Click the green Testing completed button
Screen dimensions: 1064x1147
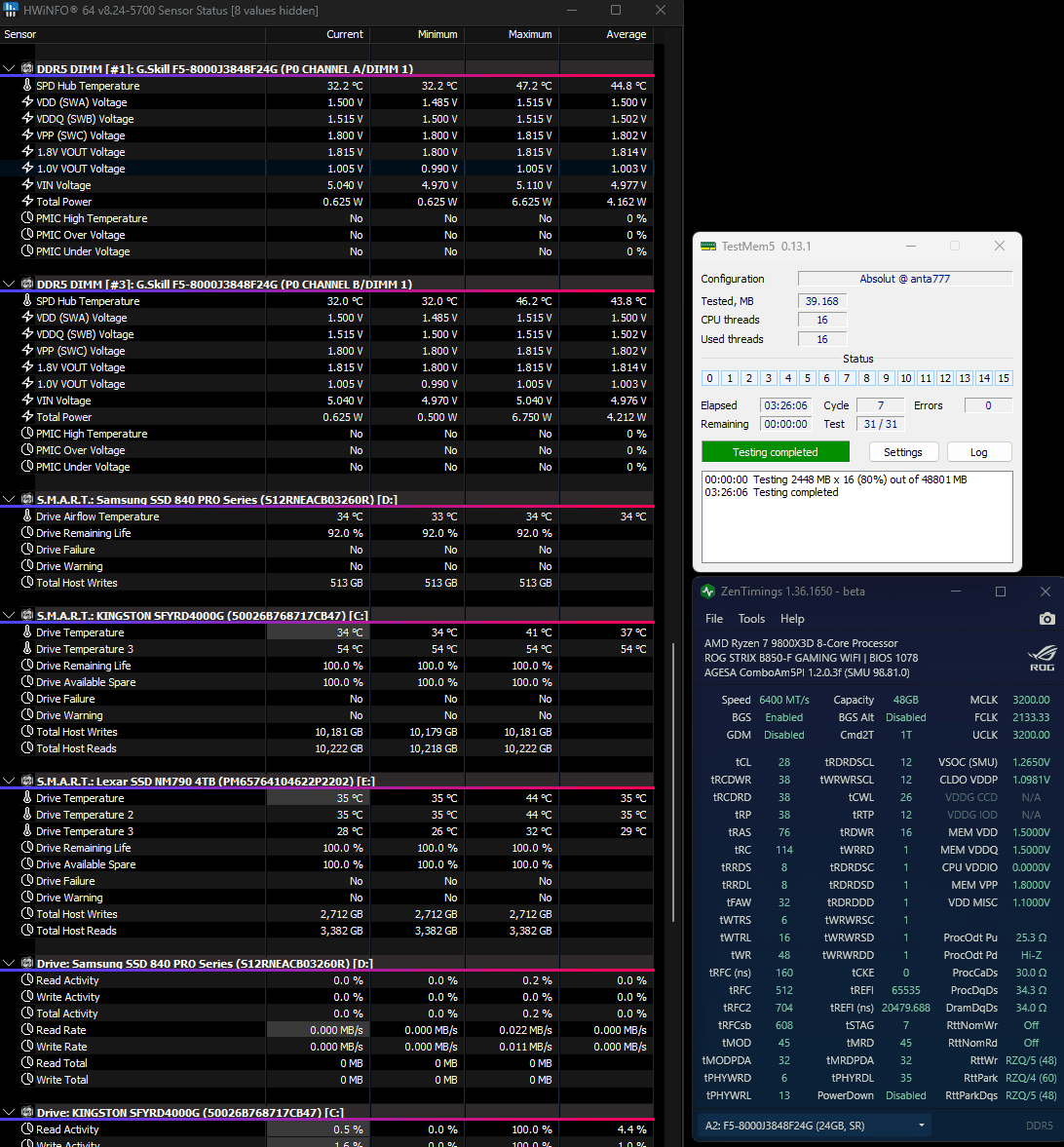(776, 452)
